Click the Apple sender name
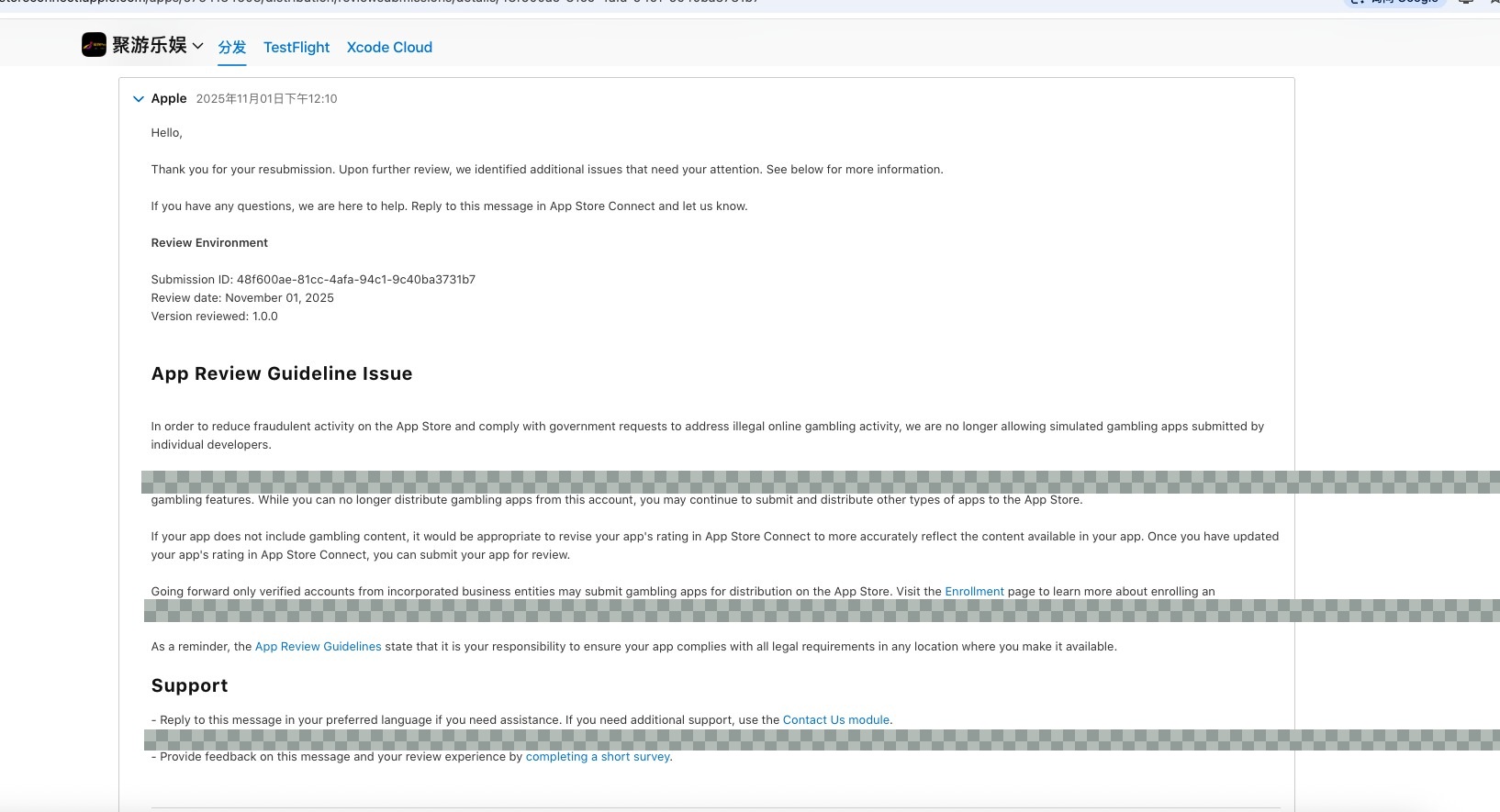Viewport: 1500px width, 812px height. (169, 98)
